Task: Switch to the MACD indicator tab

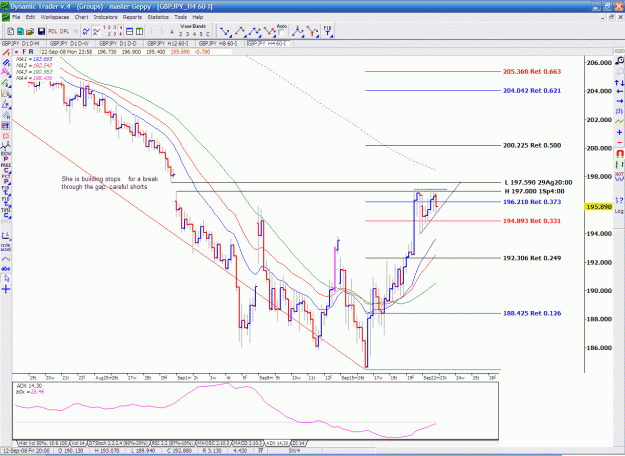Action: 248,443
